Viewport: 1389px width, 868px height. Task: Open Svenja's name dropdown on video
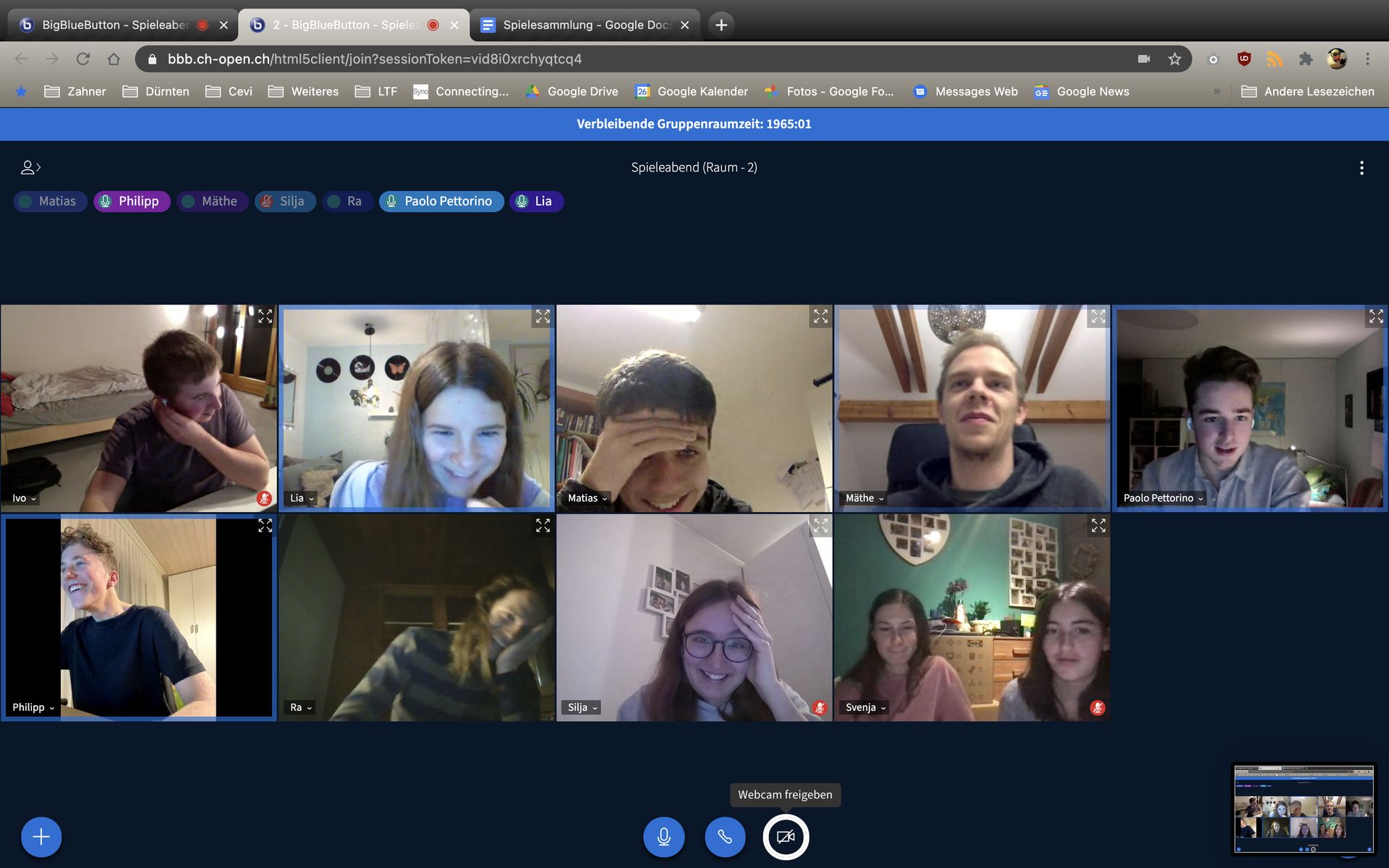tap(865, 707)
